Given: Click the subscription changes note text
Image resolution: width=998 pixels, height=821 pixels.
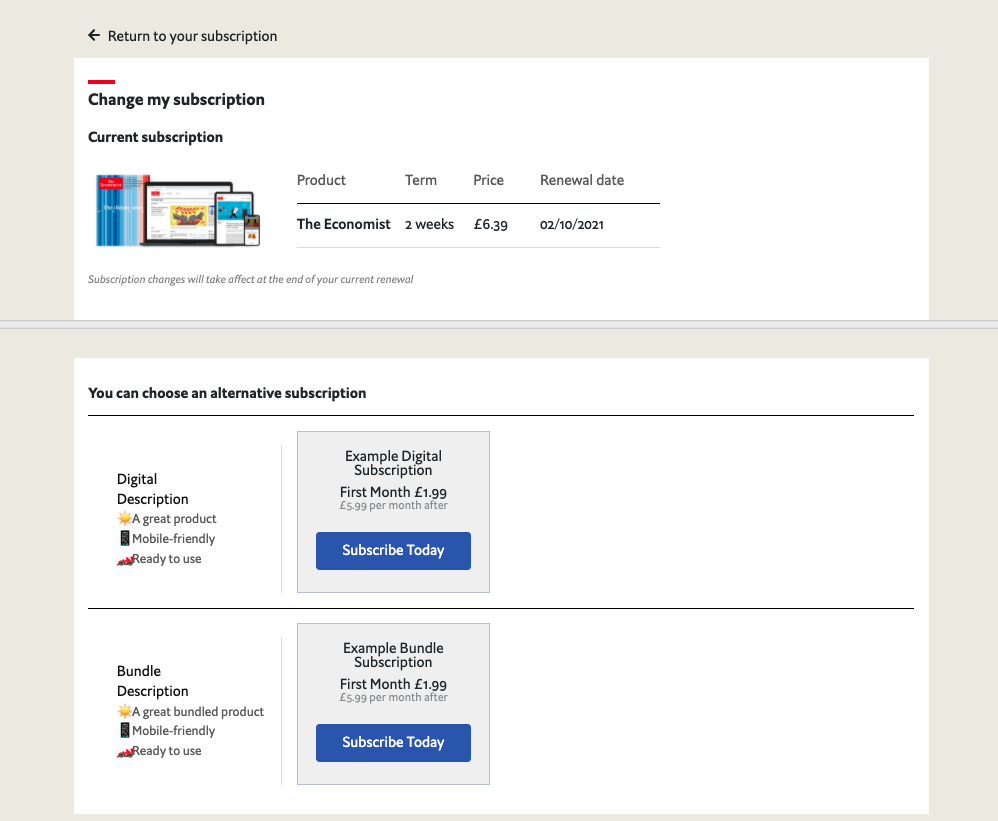Looking at the screenshot, I should 251,279.
